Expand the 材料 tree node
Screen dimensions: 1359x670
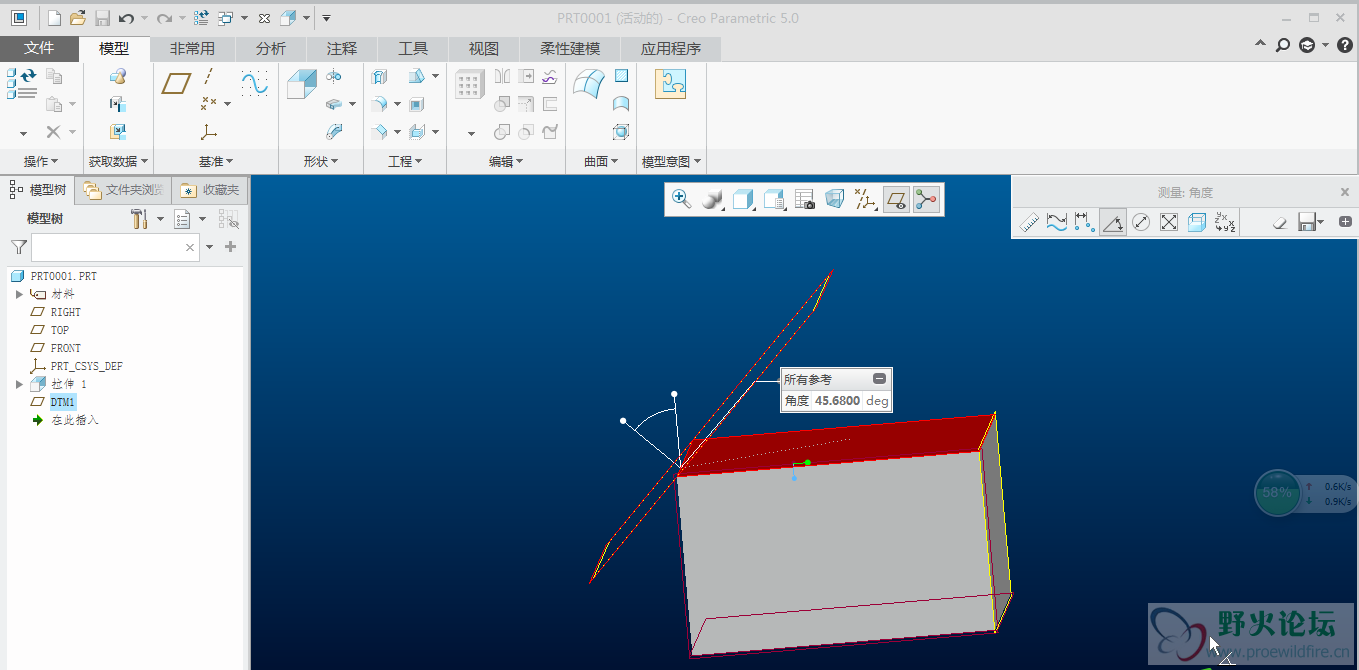[19, 294]
